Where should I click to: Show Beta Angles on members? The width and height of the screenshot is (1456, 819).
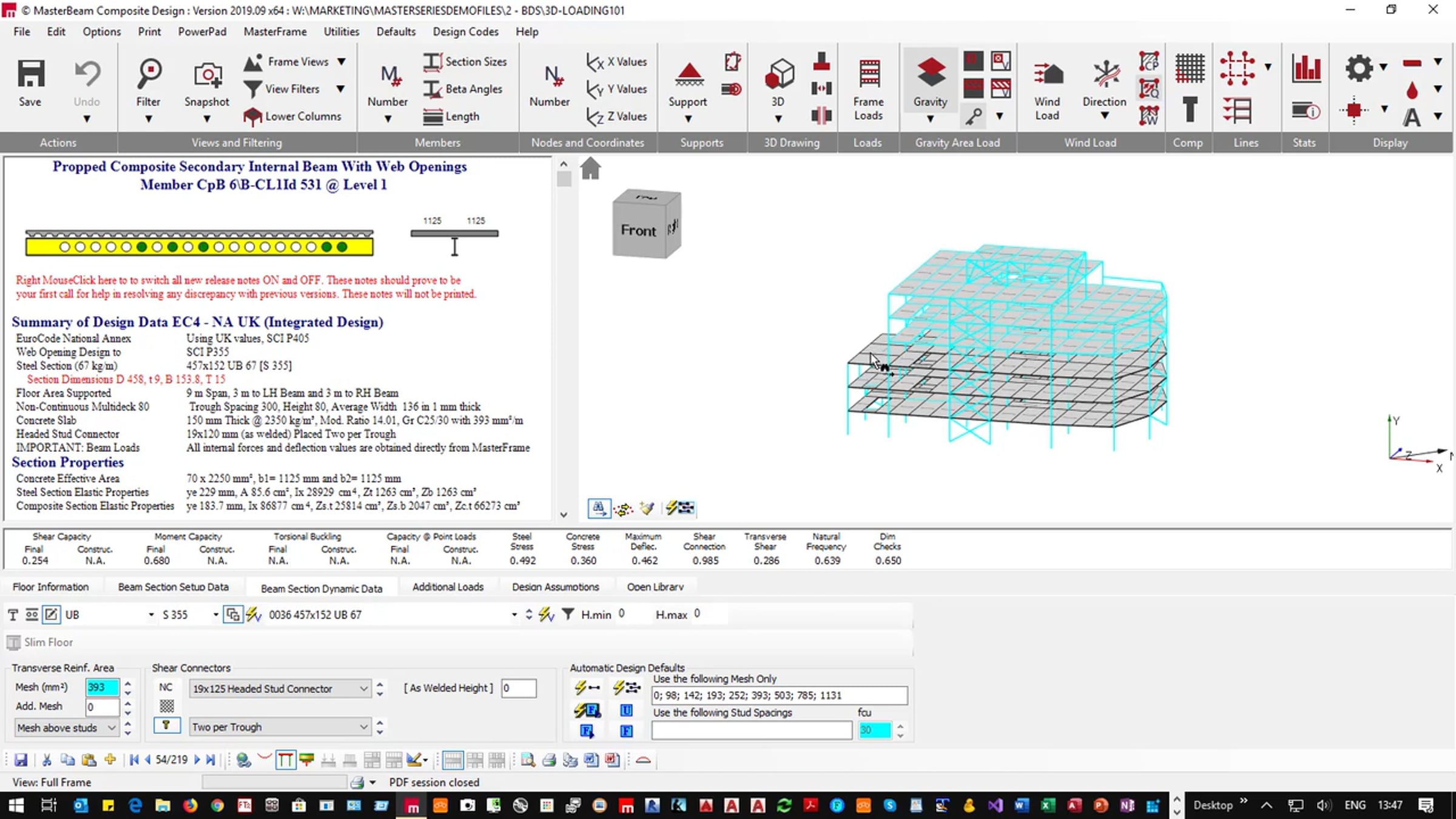tap(463, 89)
